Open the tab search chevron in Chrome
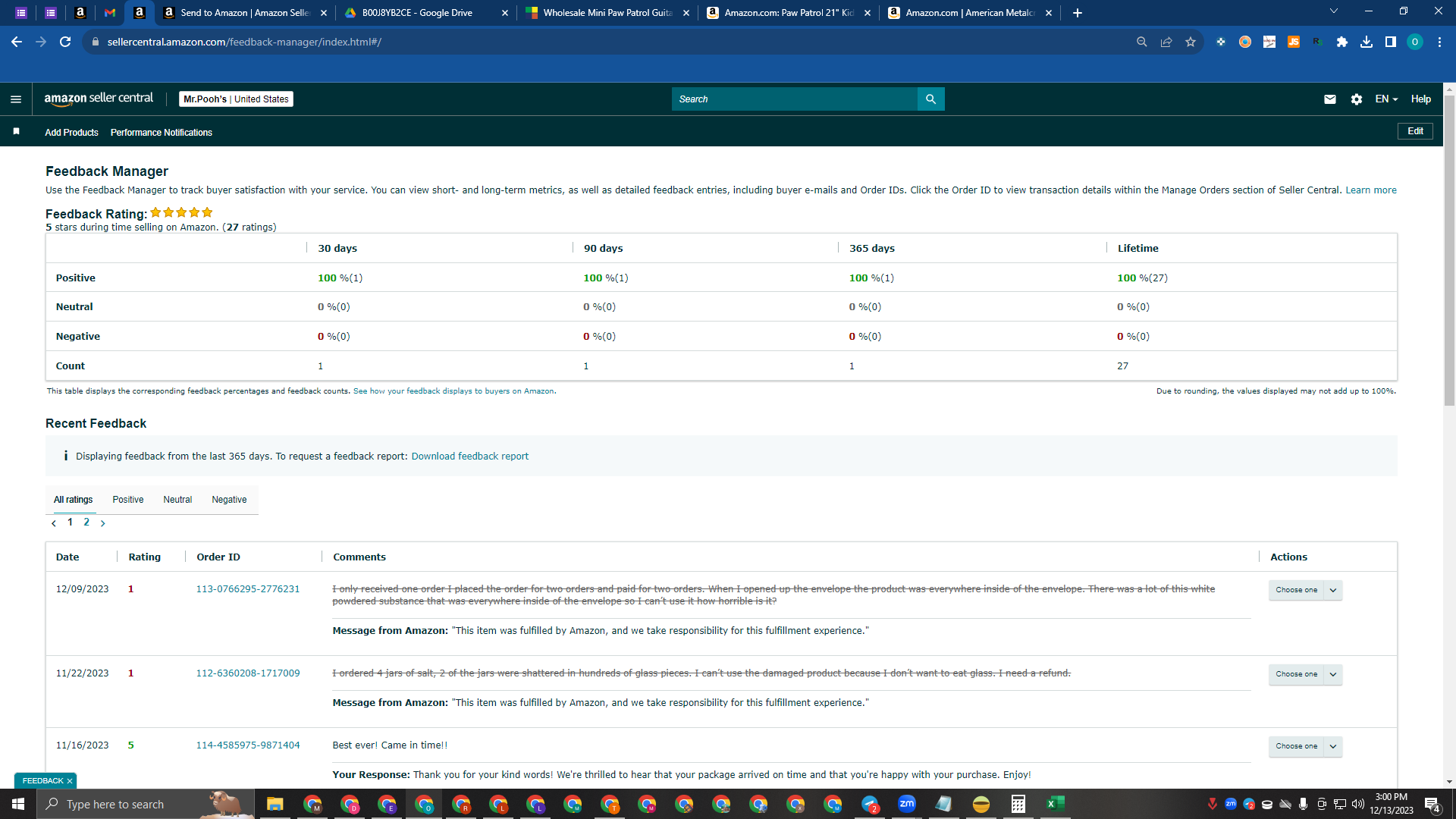The image size is (1456, 819). coord(1334,11)
